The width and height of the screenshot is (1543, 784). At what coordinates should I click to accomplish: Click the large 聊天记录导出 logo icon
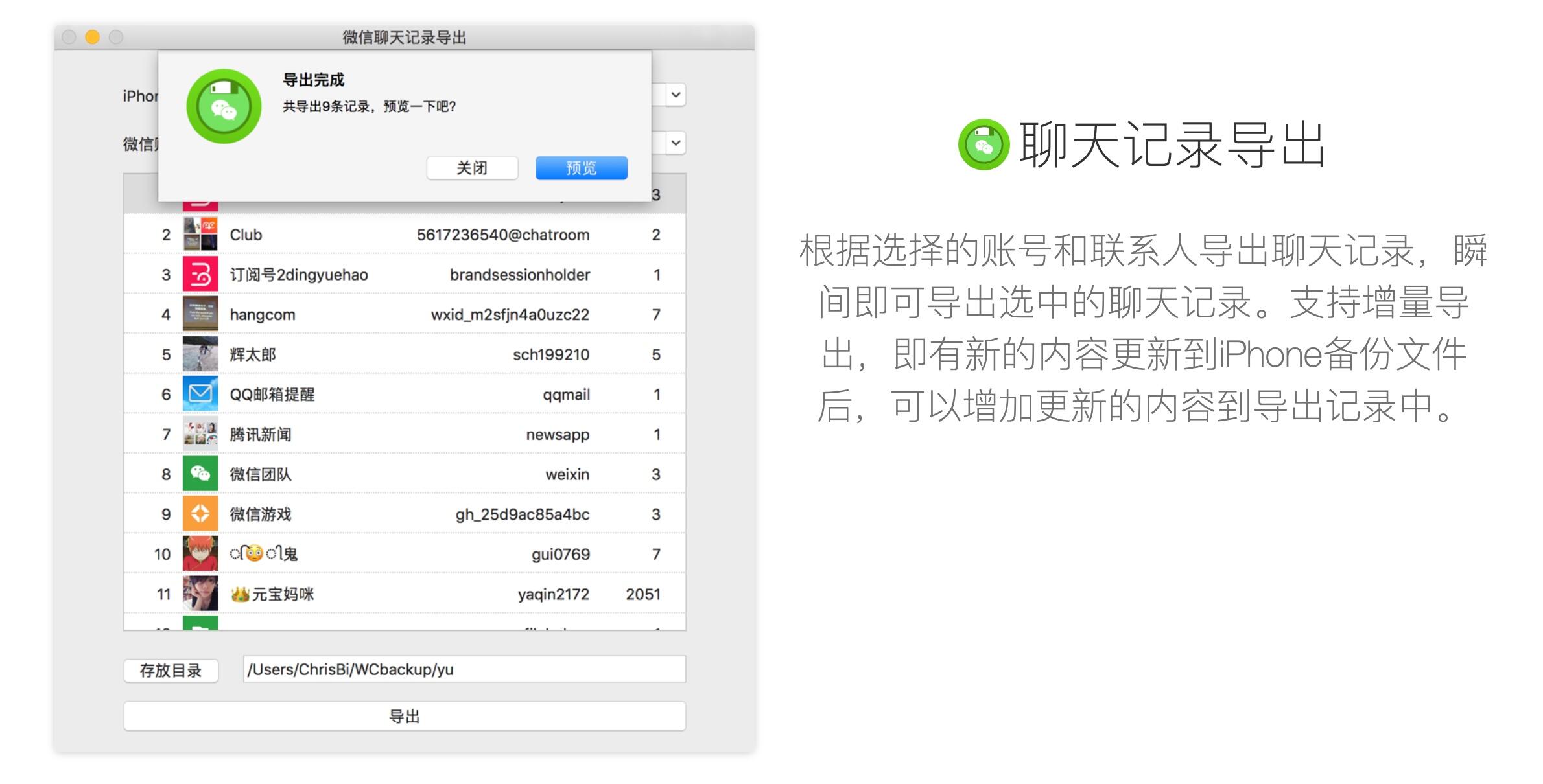(x=984, y=144)
